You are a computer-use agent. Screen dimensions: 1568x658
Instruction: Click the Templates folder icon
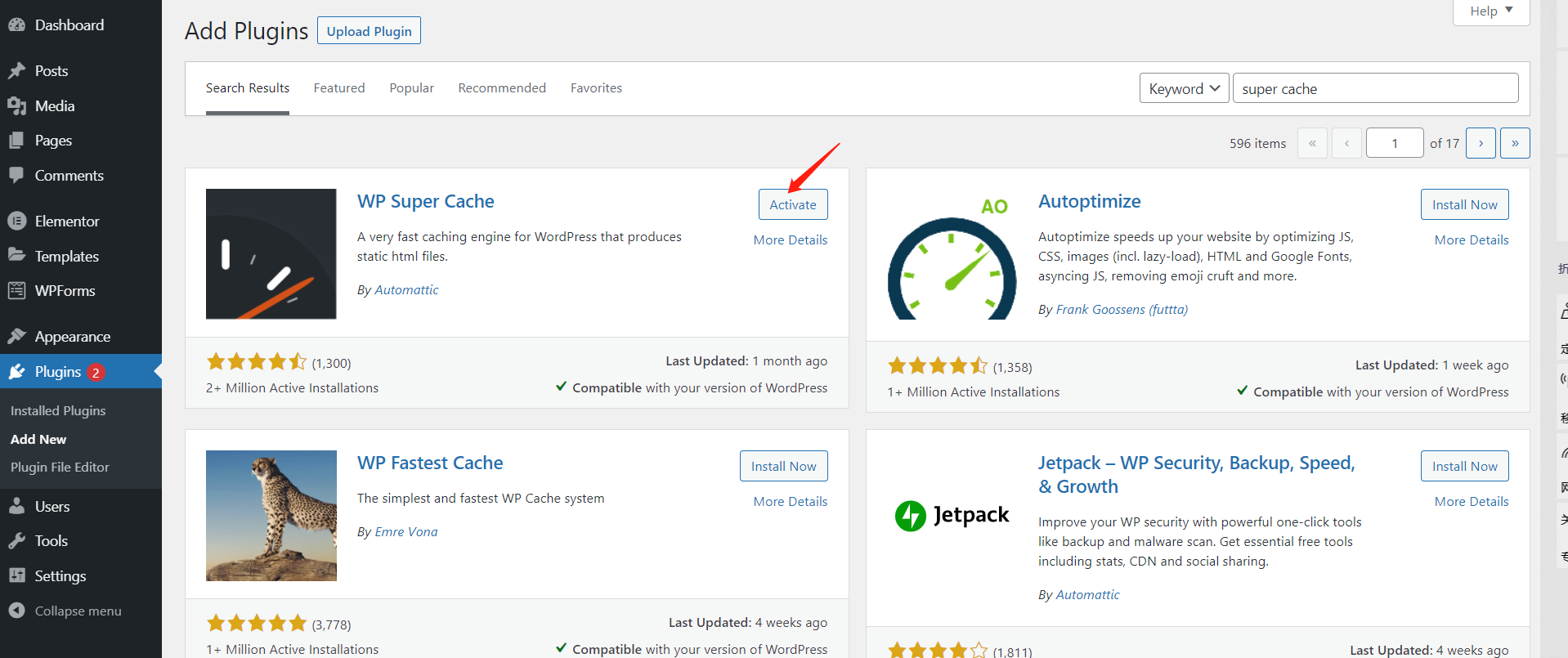tap(17, 255)
